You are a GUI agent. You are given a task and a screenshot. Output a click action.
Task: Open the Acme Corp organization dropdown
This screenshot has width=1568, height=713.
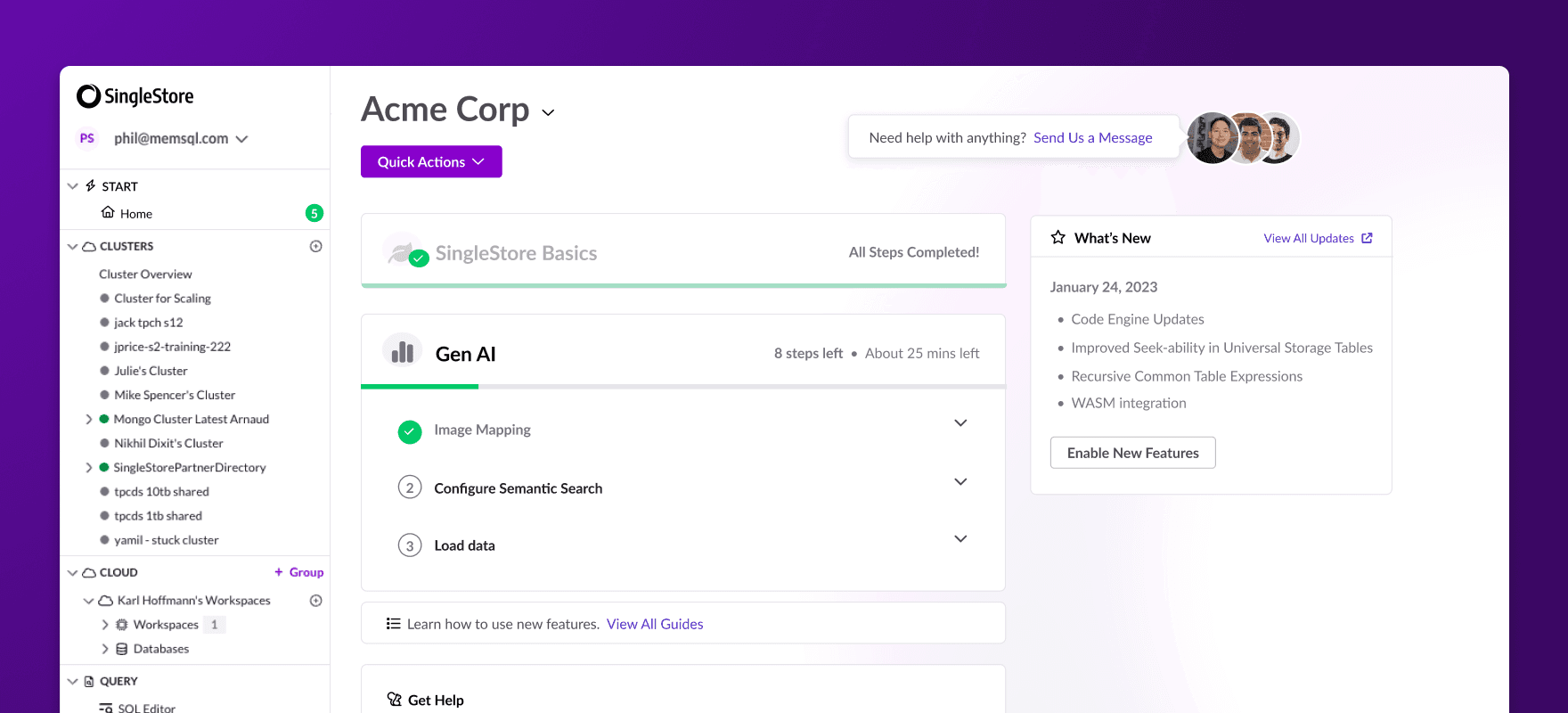click(548, 112)
